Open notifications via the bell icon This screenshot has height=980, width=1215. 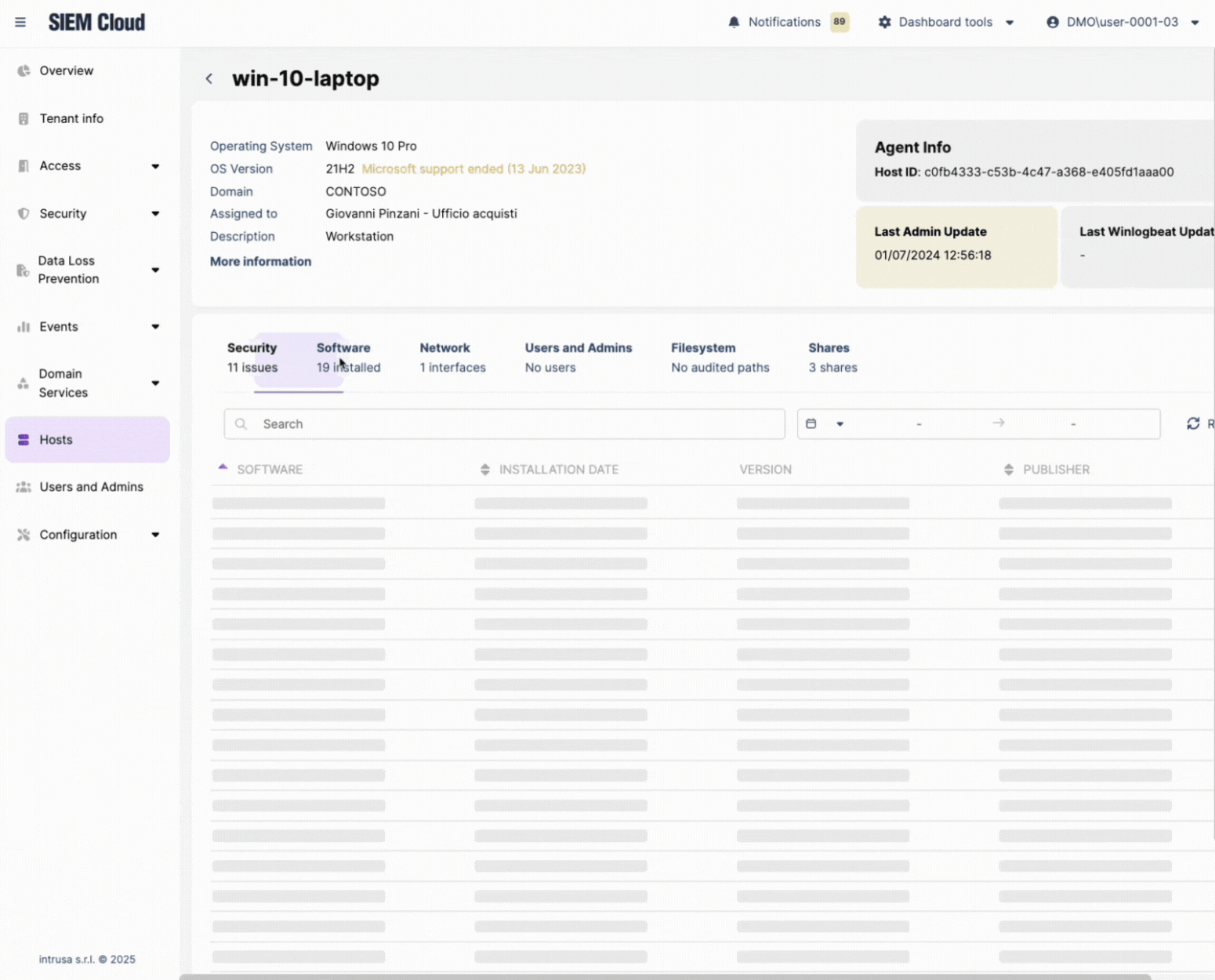734,22
